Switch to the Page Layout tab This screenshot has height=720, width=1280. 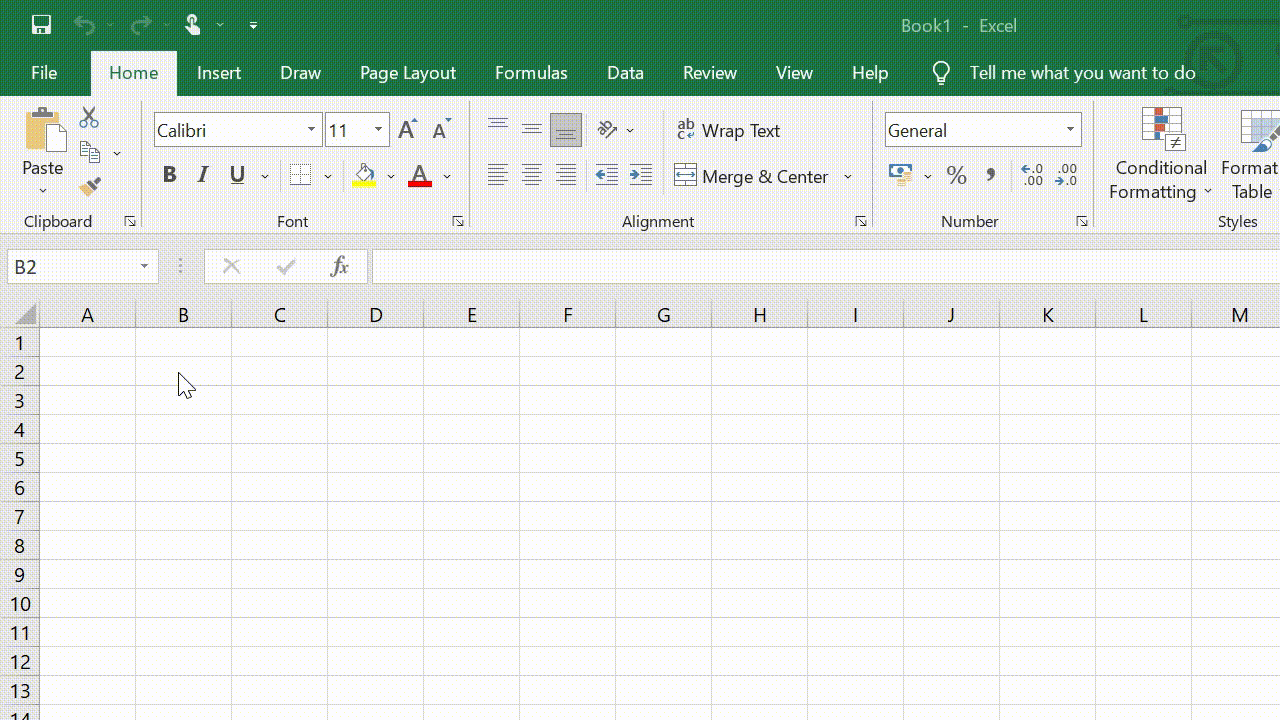point(408,73)
